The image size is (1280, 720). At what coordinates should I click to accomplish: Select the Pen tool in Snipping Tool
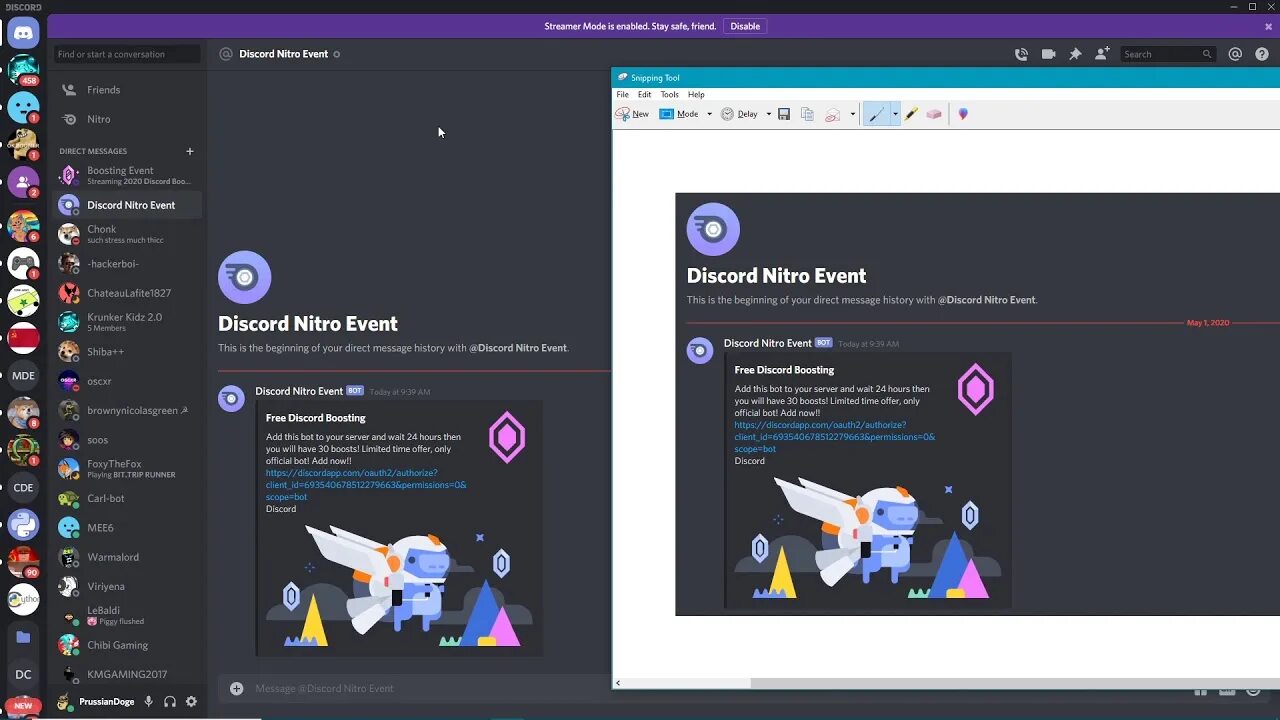876,114
